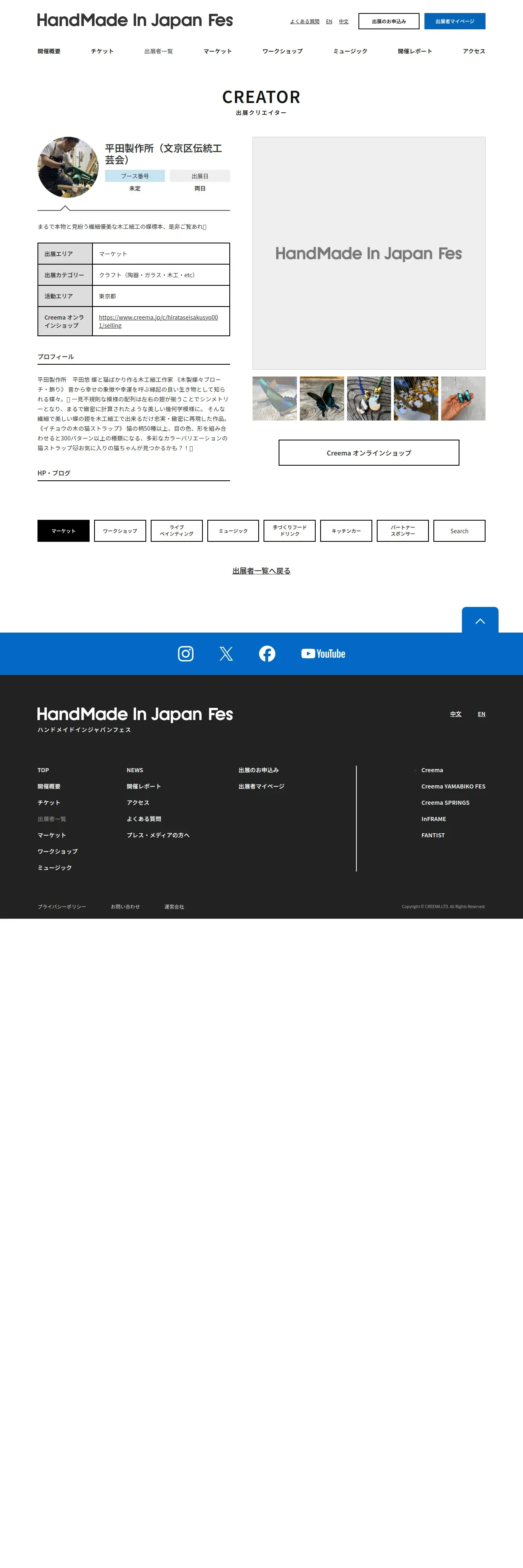
Task: Open アクセス in the top navigation
Action: (474, 51)
